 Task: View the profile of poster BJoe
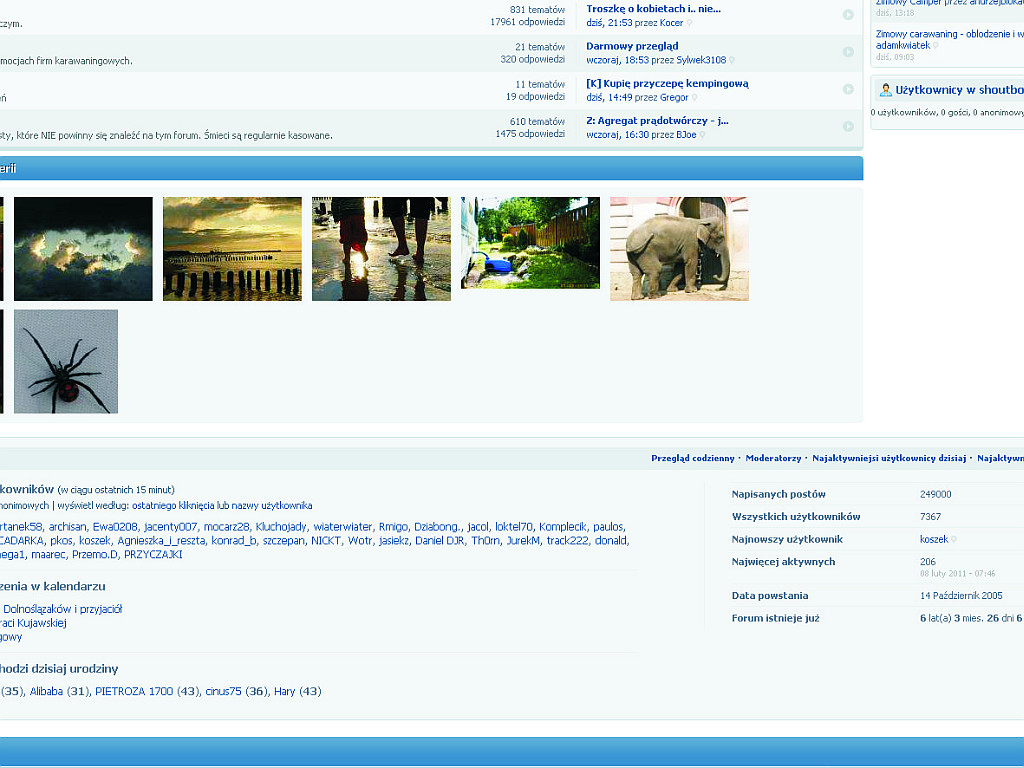coord(686,135)
